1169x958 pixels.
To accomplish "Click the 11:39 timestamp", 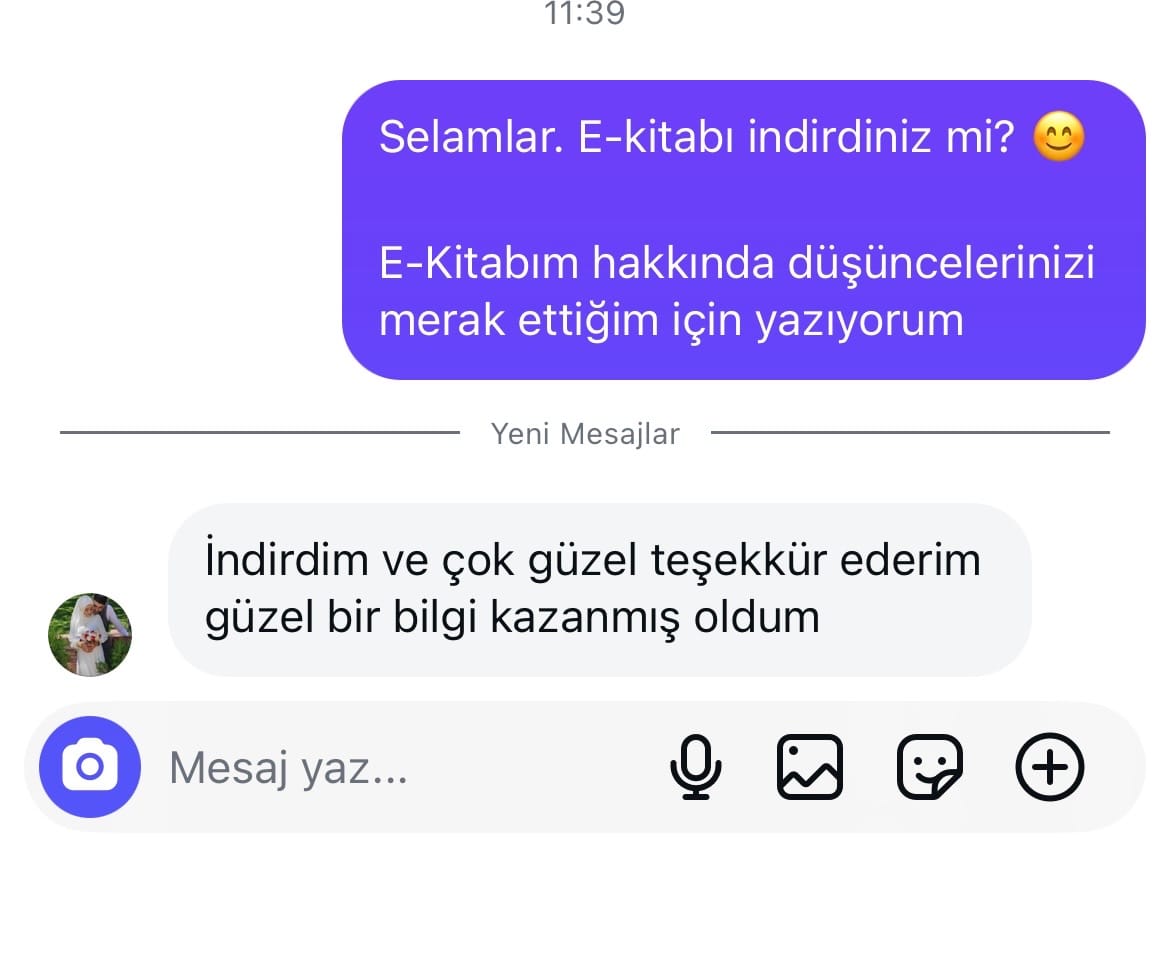I will pos(584,13).
